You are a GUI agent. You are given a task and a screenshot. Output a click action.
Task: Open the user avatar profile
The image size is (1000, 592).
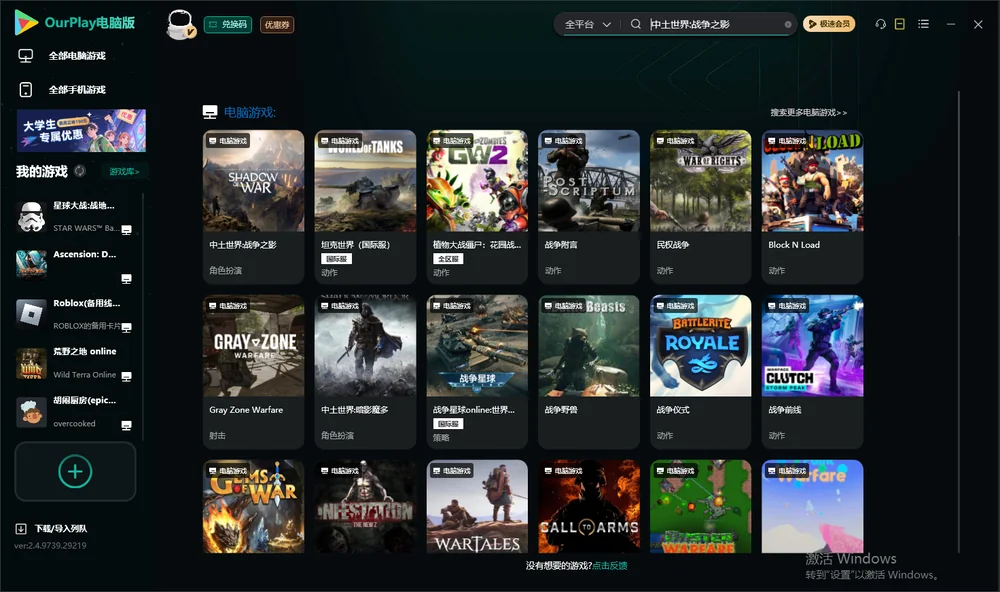180,25
